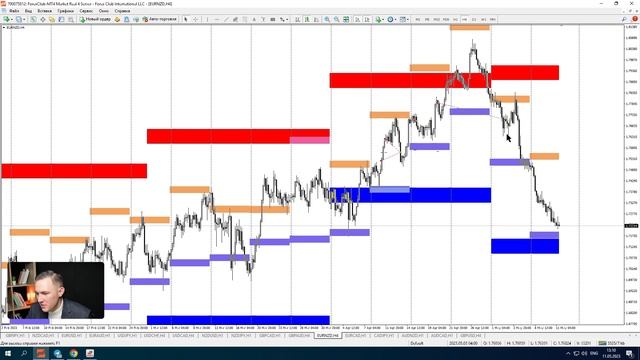Switch to the GBPJPY,H1 chart tab
This screenshot has width=640, height=360.
15,336
